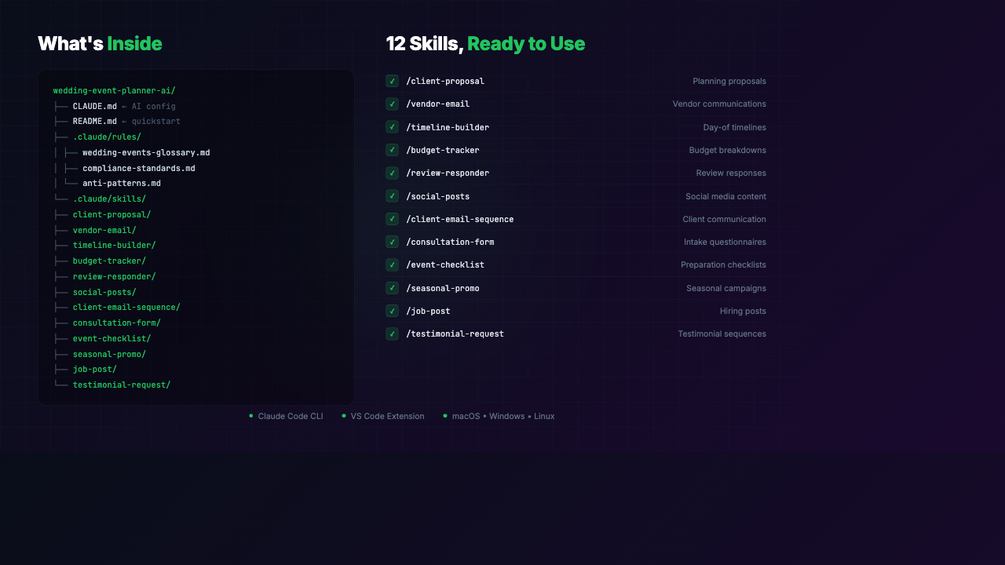
Task: Toggle the /testimonial-request checkmark
Action: (x=392, y=334)
